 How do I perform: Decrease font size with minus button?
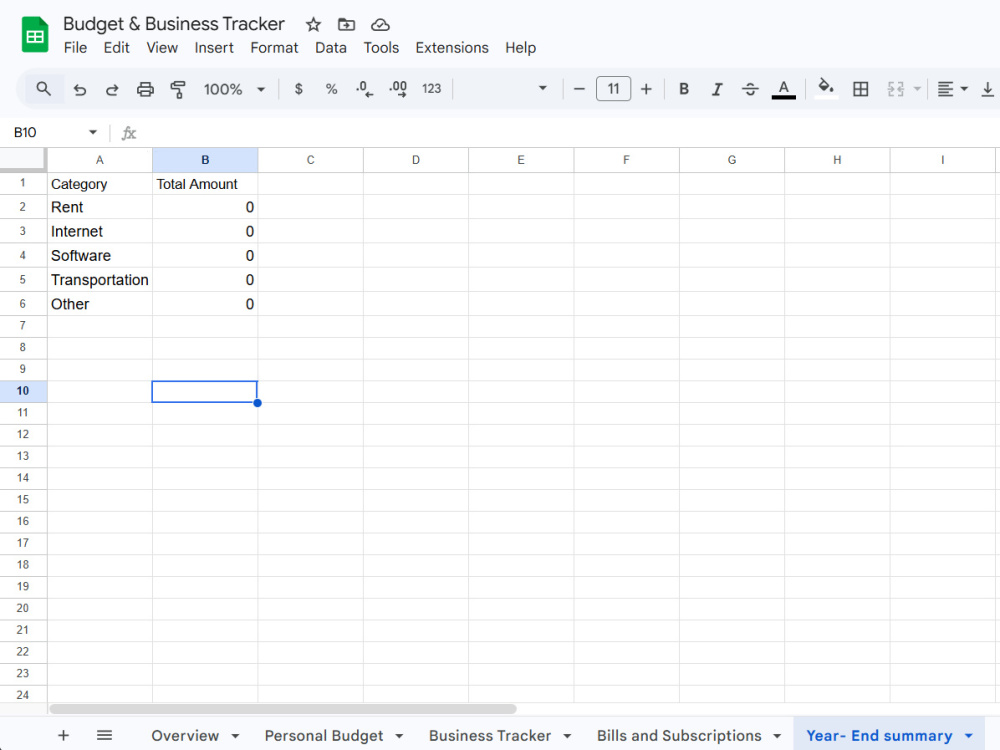[x=579, y=89]
